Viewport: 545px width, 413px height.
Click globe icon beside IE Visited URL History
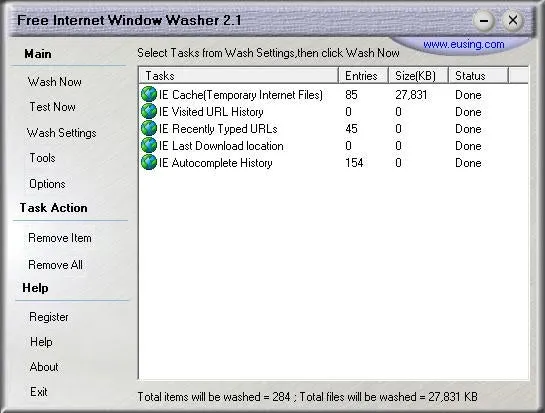point(149,111)
